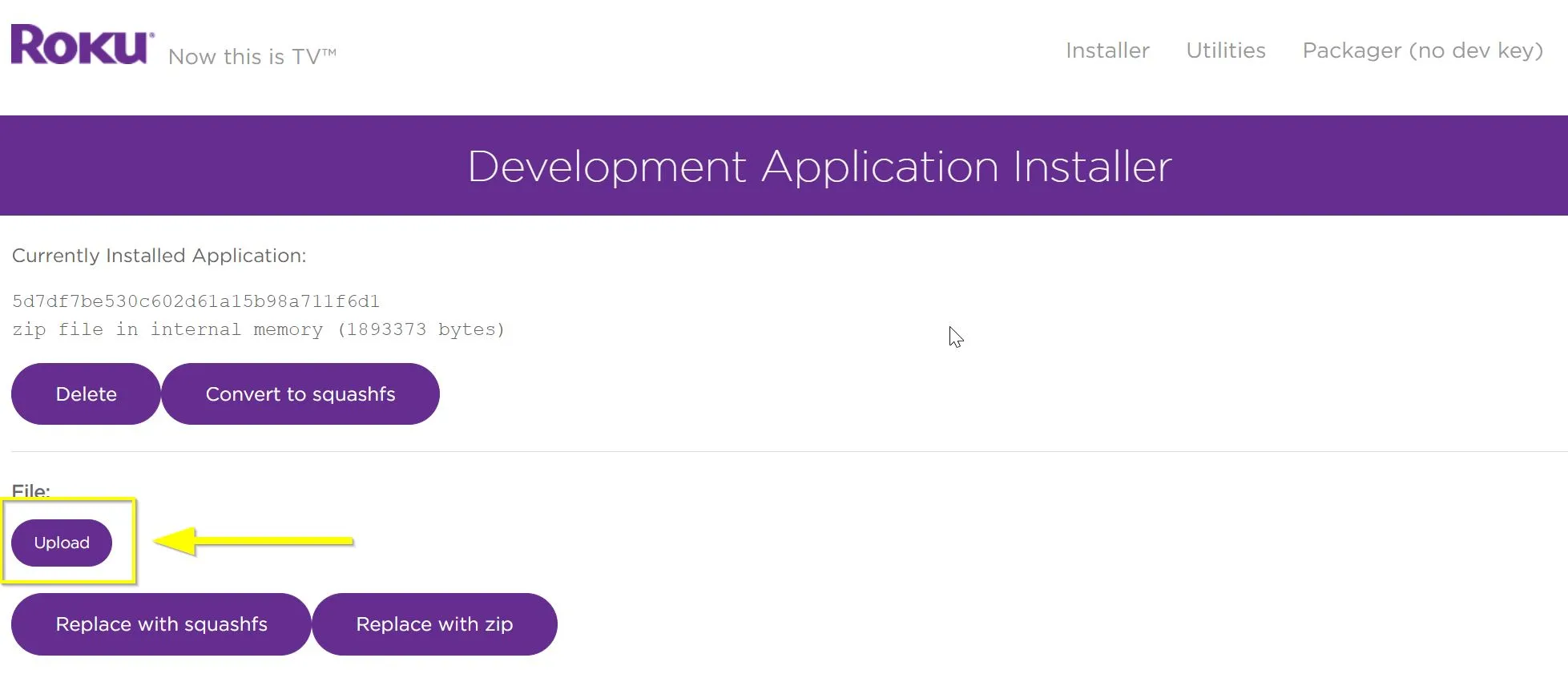Click the 'zip file in internal memory' text

click(x=259, y=329)
